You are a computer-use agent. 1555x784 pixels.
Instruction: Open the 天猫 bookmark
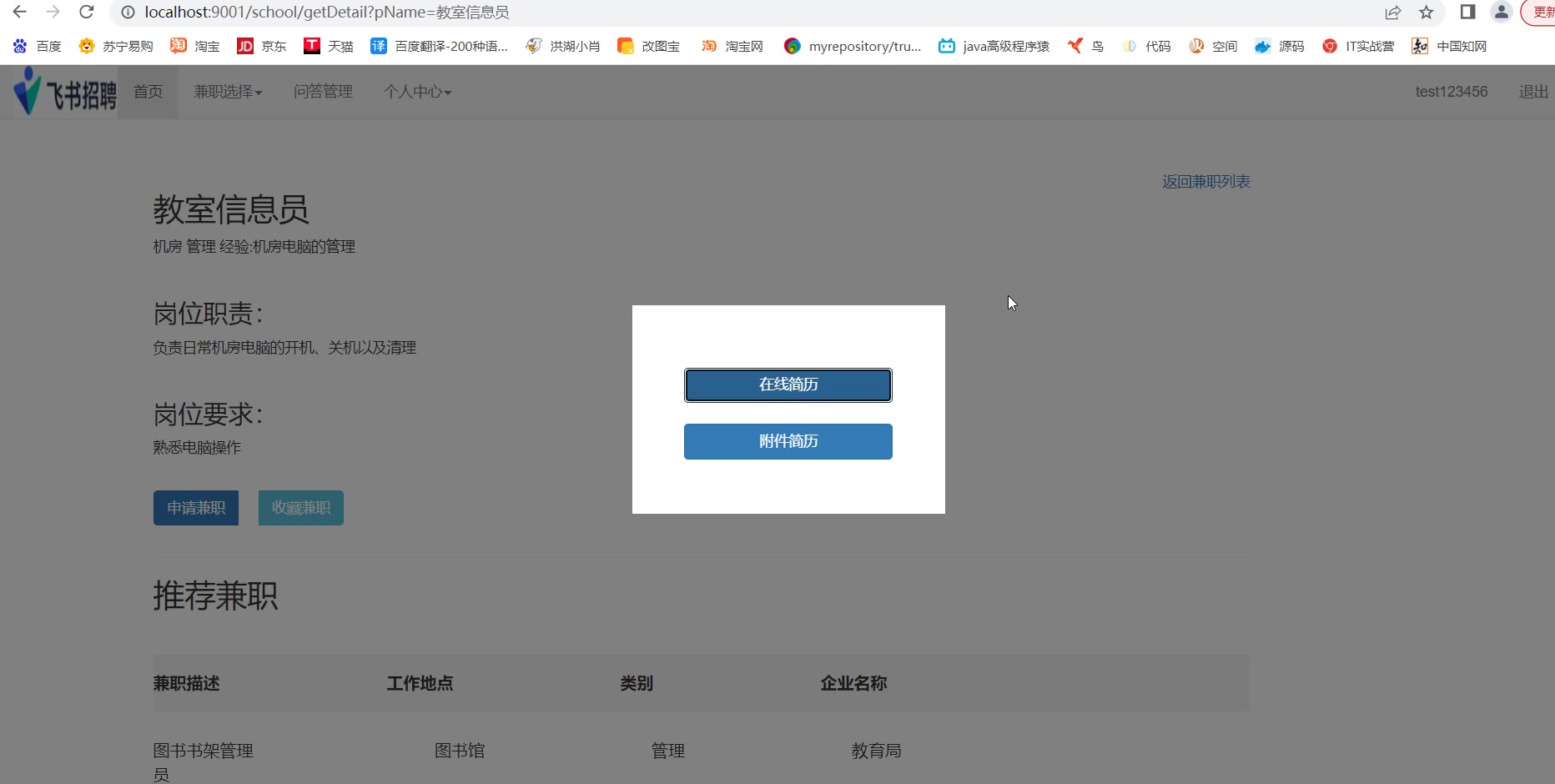point(329,46)
